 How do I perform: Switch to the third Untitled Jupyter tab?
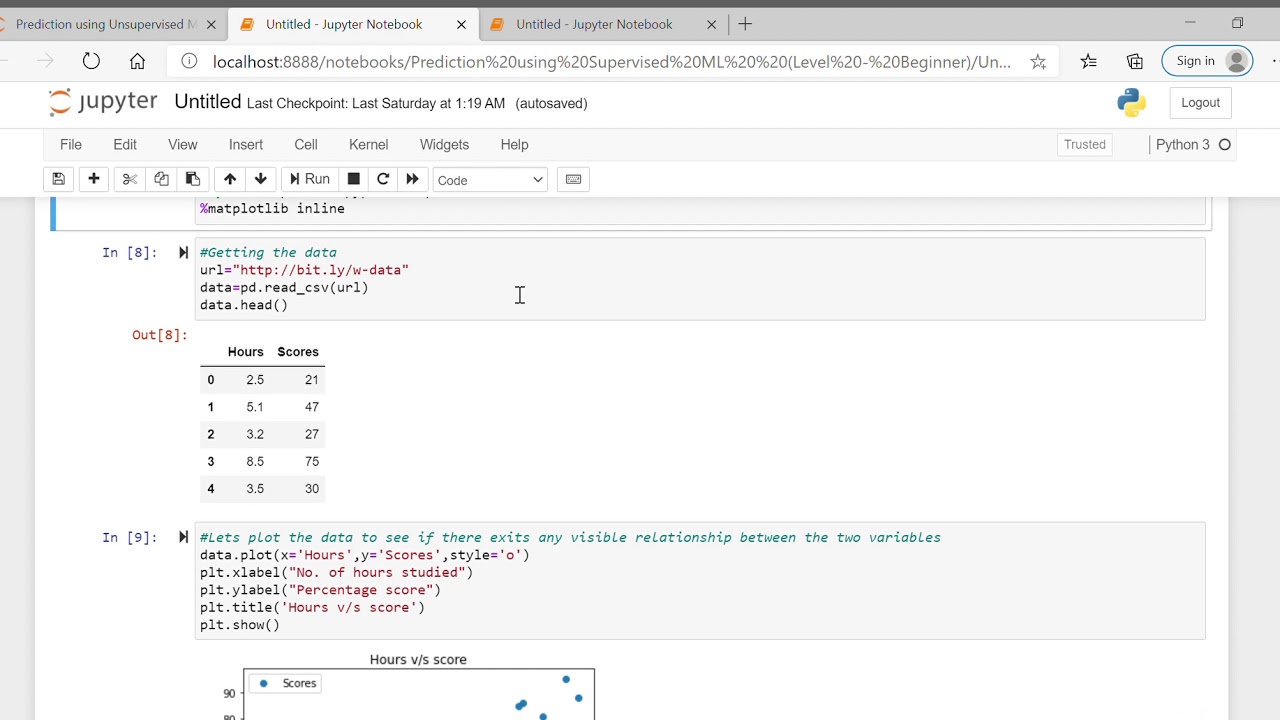click(x=594, y=24)
